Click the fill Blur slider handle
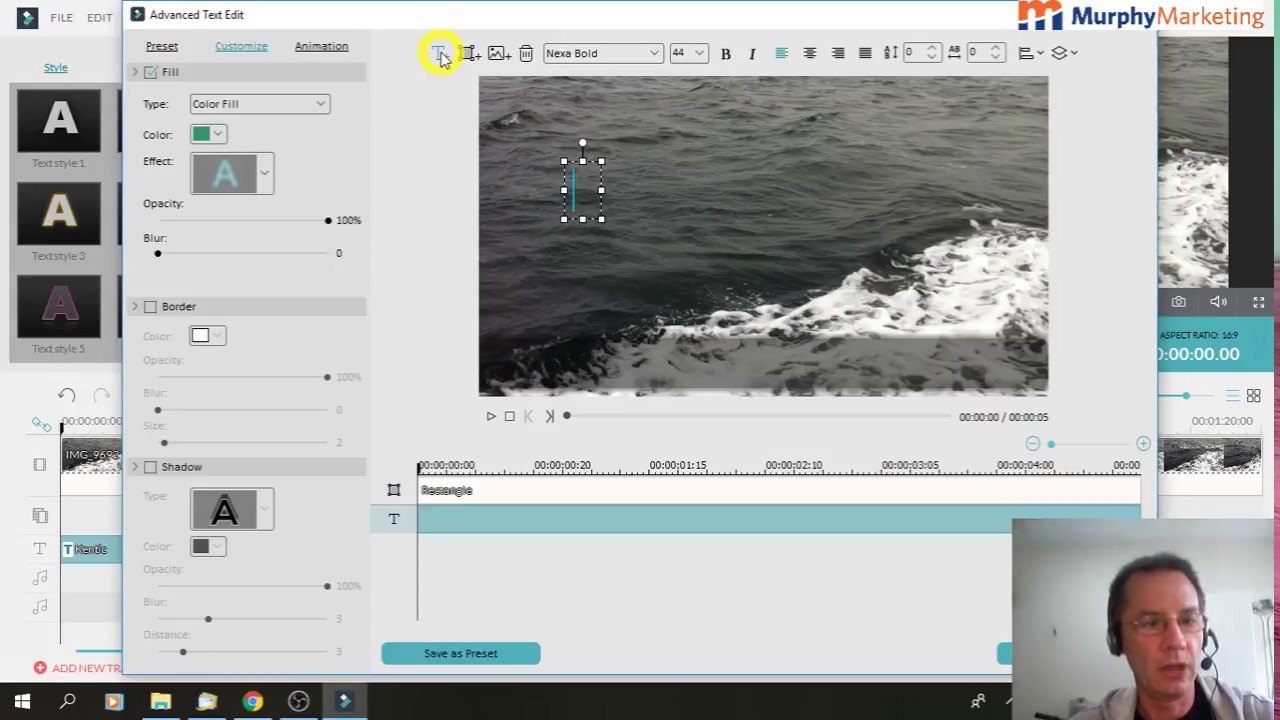Viewport: 1280px width, 720px height. [x=157, y=253]
